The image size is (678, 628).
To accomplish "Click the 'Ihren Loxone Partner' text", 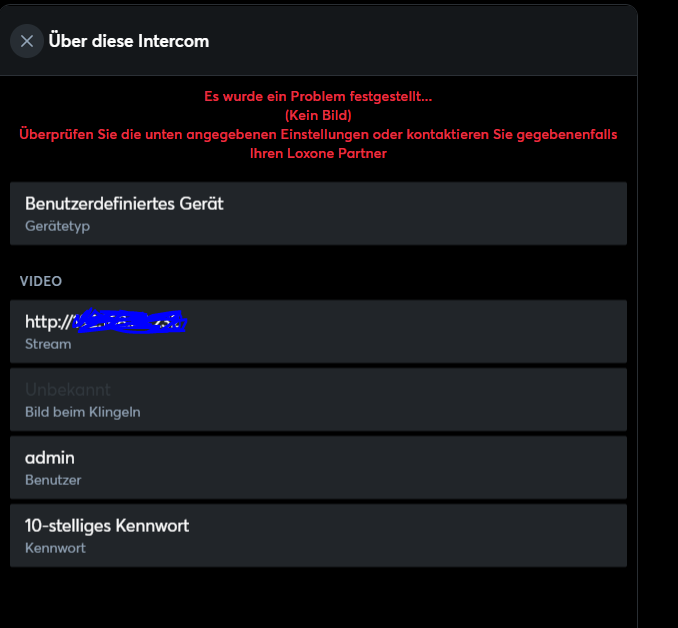I will click(x=318, y=153).
